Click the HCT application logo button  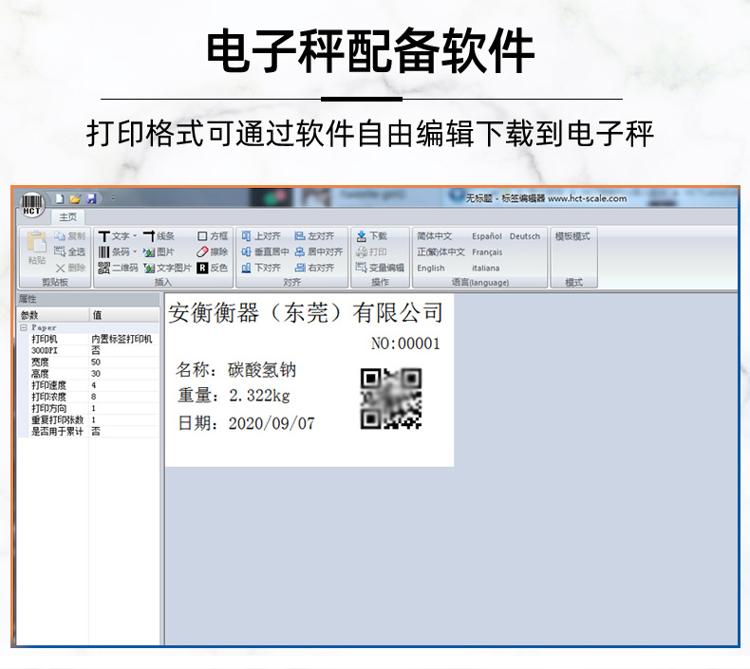click(33, 201)
